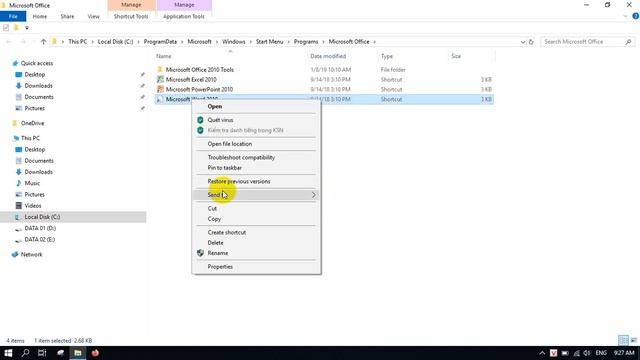Click the red round app icon on taskbar
Image resolution: width=640 pixels, height=360 pixels.
coord(95,353)
